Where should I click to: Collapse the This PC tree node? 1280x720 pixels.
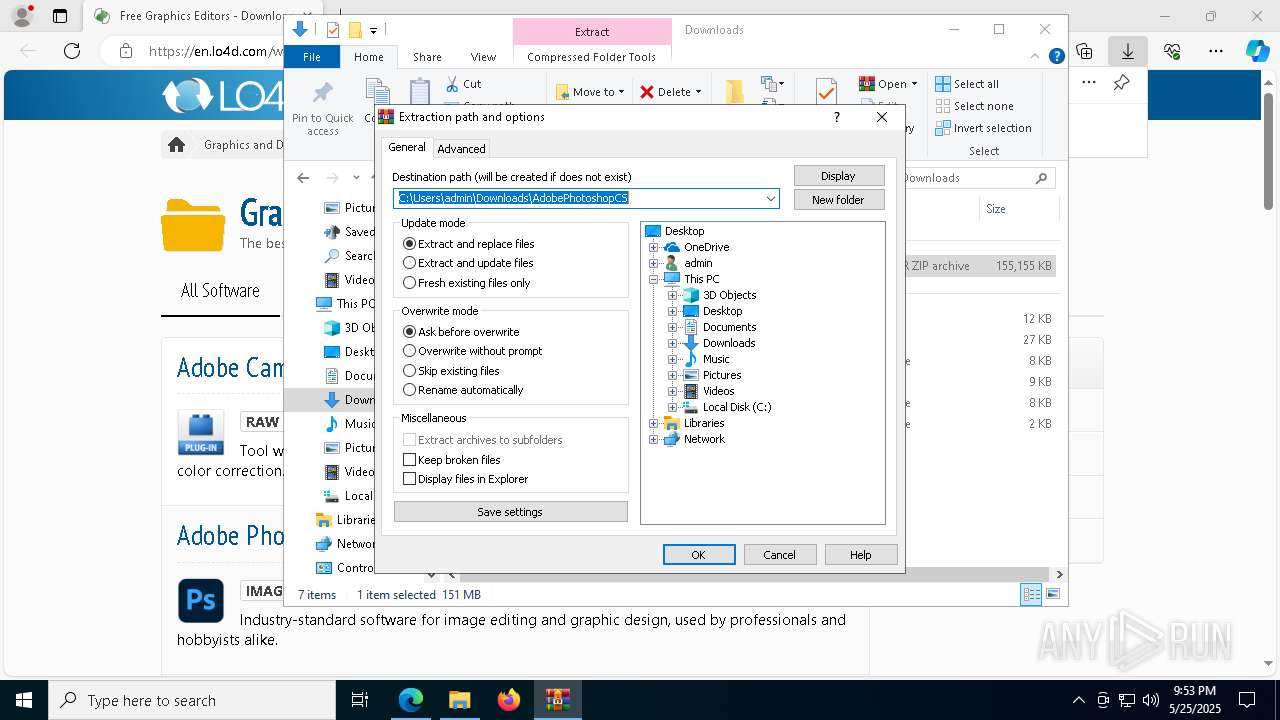pyautogui.click(x=654, y=279)
